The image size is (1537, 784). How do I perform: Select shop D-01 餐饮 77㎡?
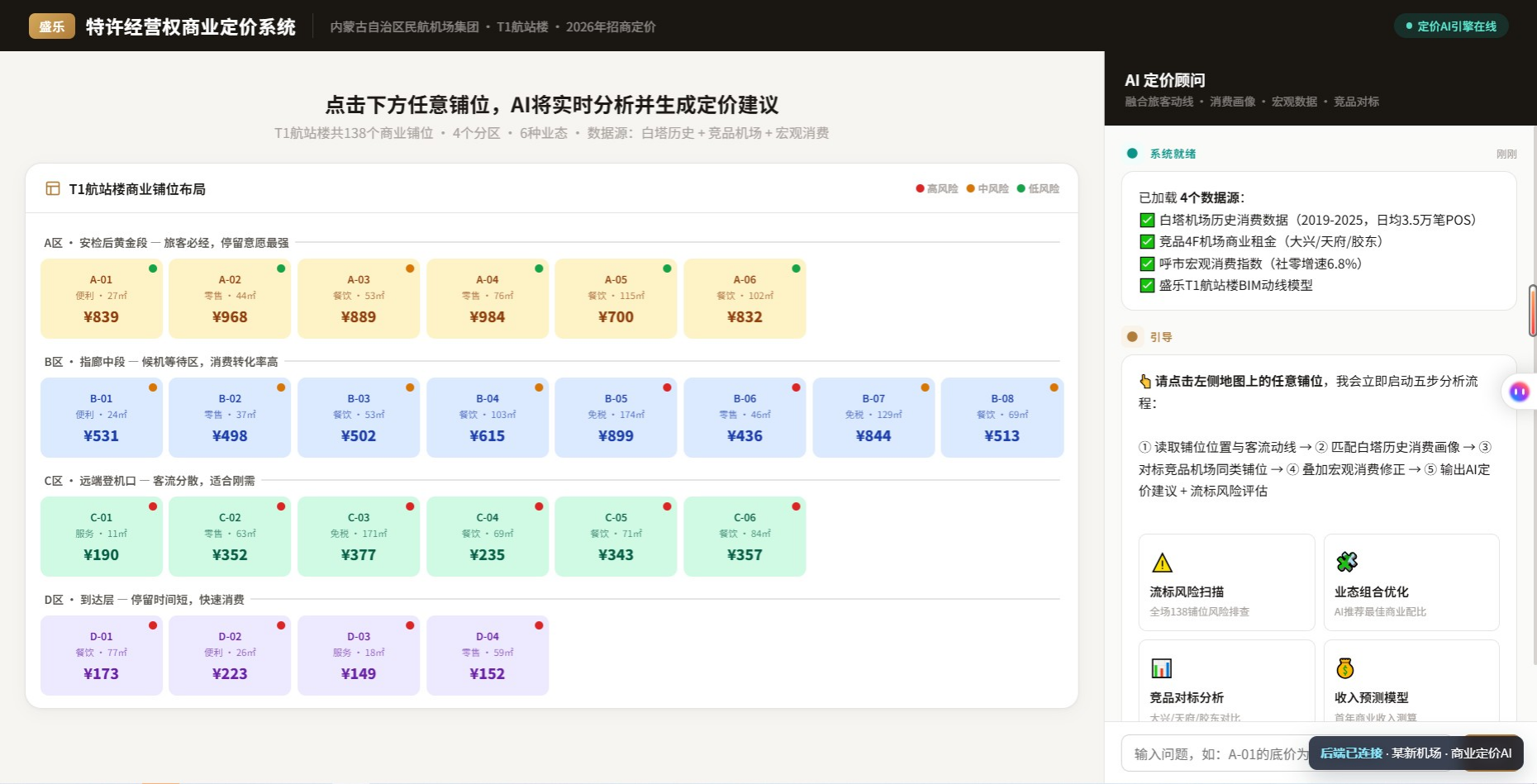coord(102,655)
